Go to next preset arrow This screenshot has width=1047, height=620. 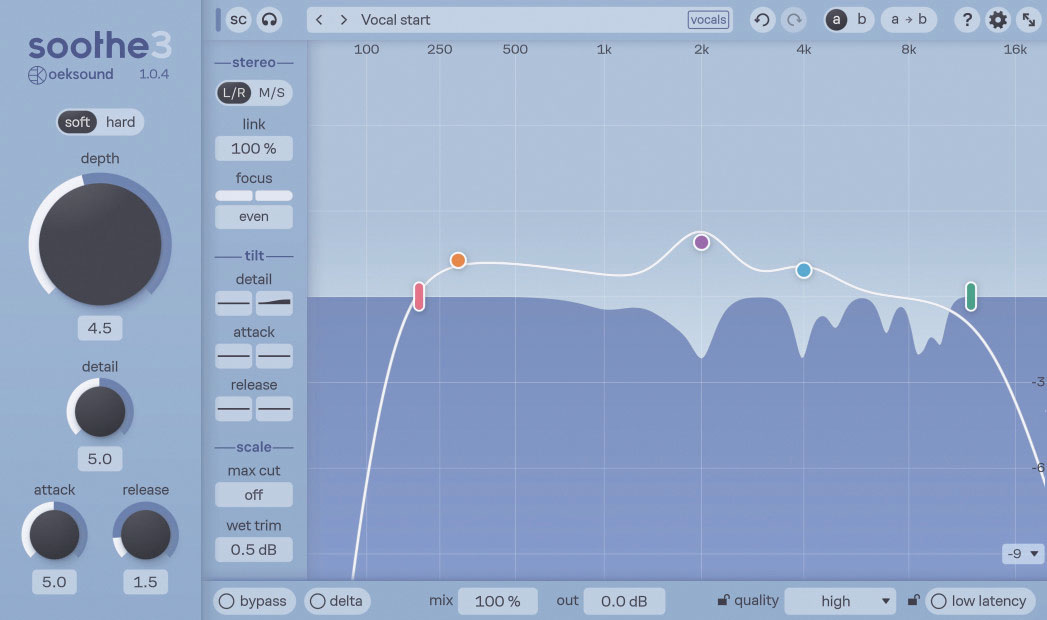pyautogui.click(x=343, y=20)
